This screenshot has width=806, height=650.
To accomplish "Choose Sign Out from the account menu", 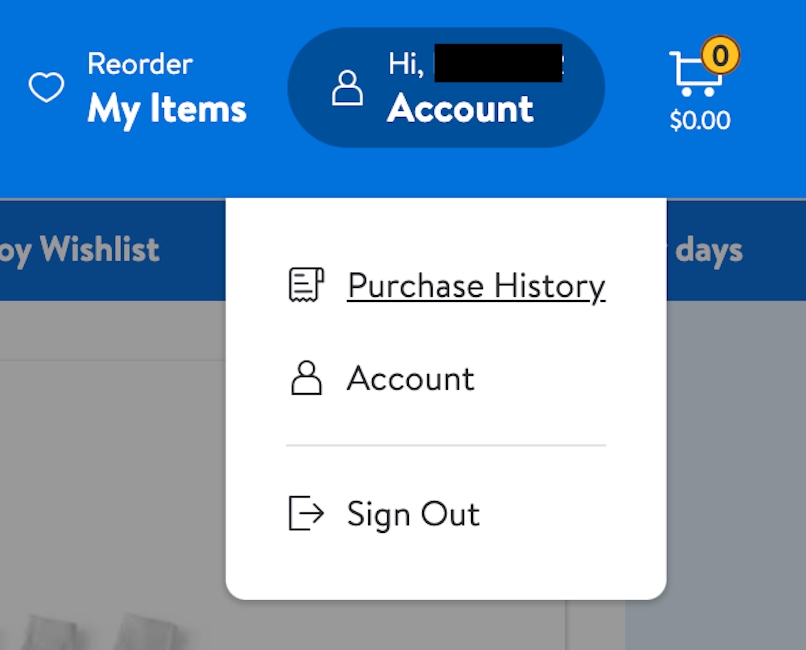I will pyautogui.click(x=412, y=514).
